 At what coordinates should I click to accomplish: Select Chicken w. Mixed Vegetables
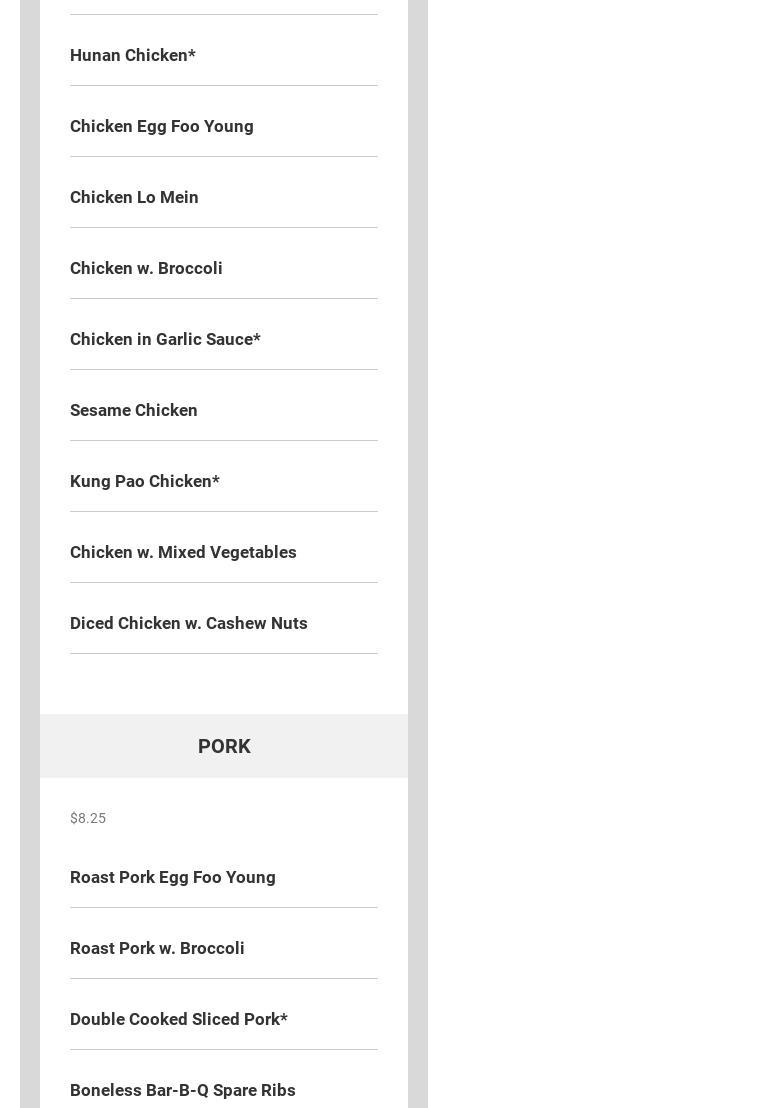(x=183, y=552)
